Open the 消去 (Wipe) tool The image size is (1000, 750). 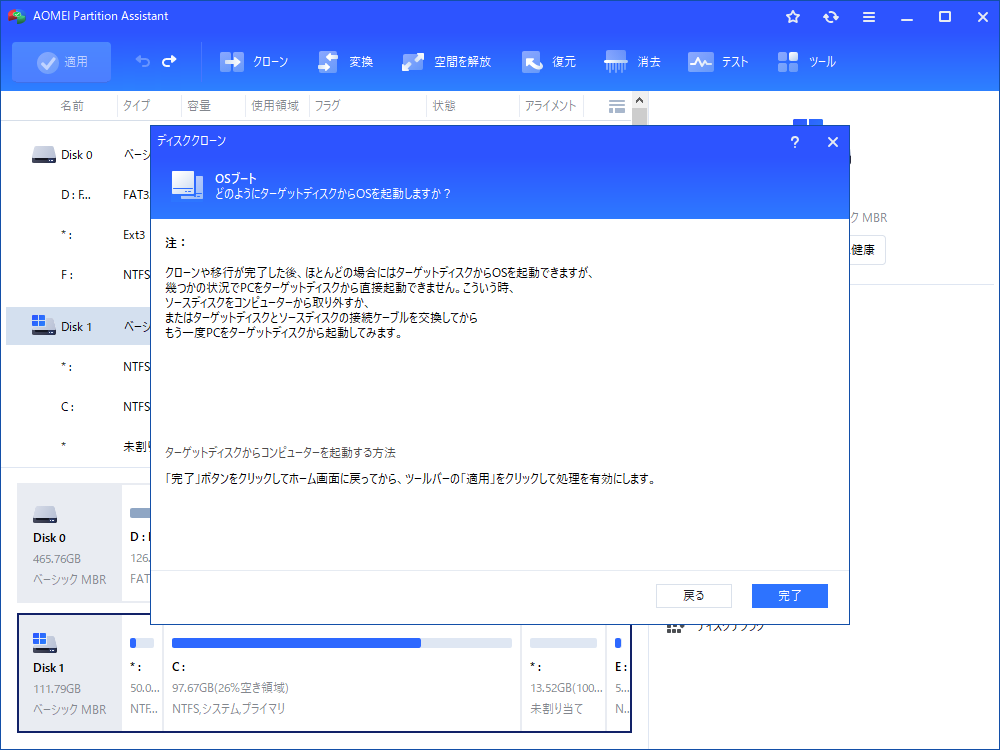click(632, 62)
